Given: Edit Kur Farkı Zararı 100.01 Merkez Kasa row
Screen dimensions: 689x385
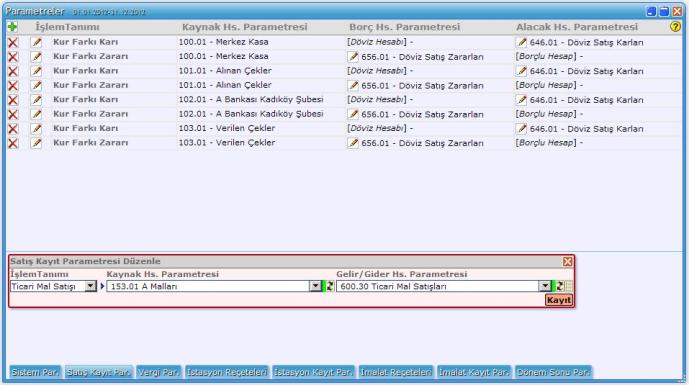Looking at the screenshot, I should [x=36, y=57].
